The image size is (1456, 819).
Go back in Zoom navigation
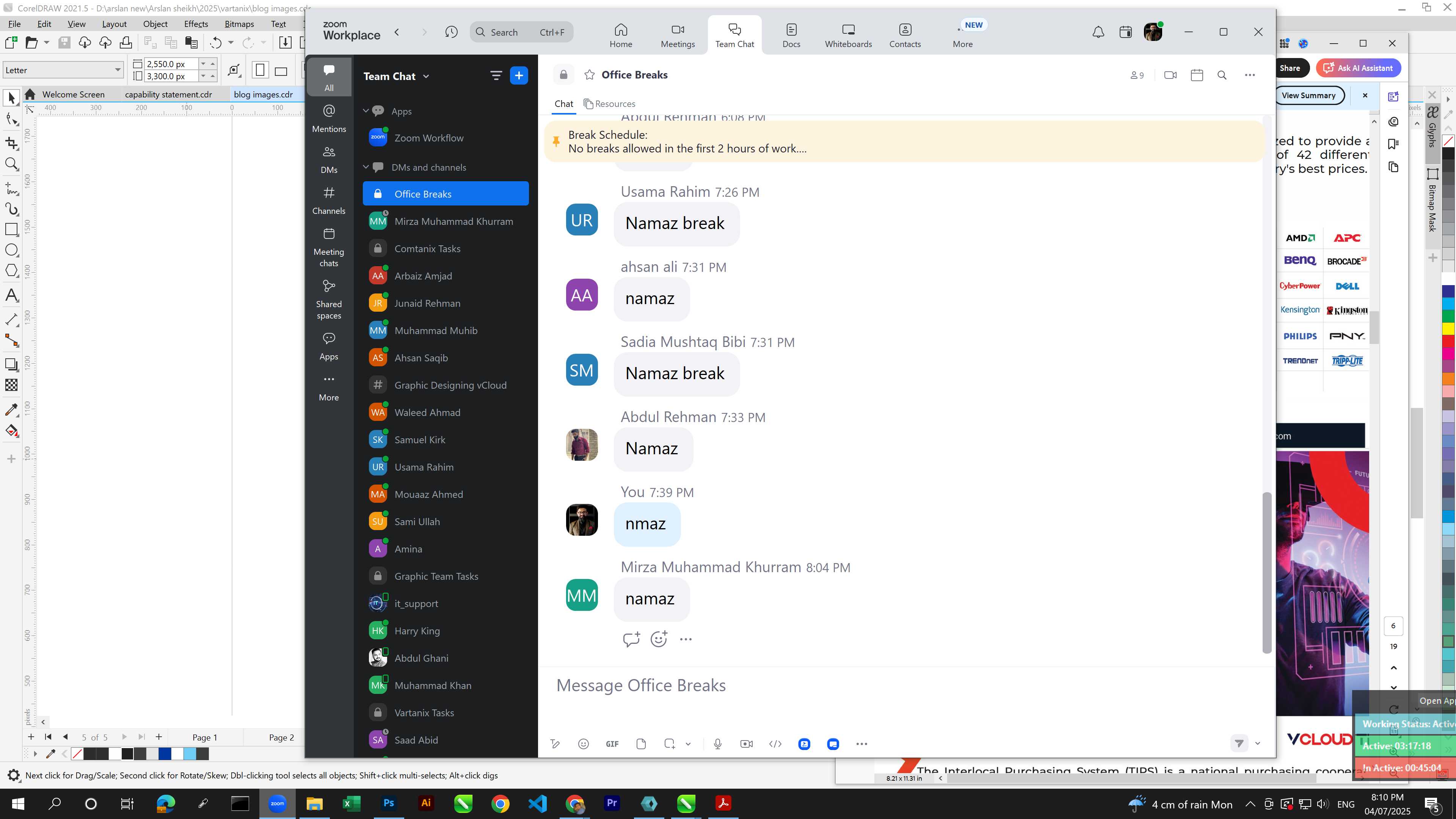[397, 32]
